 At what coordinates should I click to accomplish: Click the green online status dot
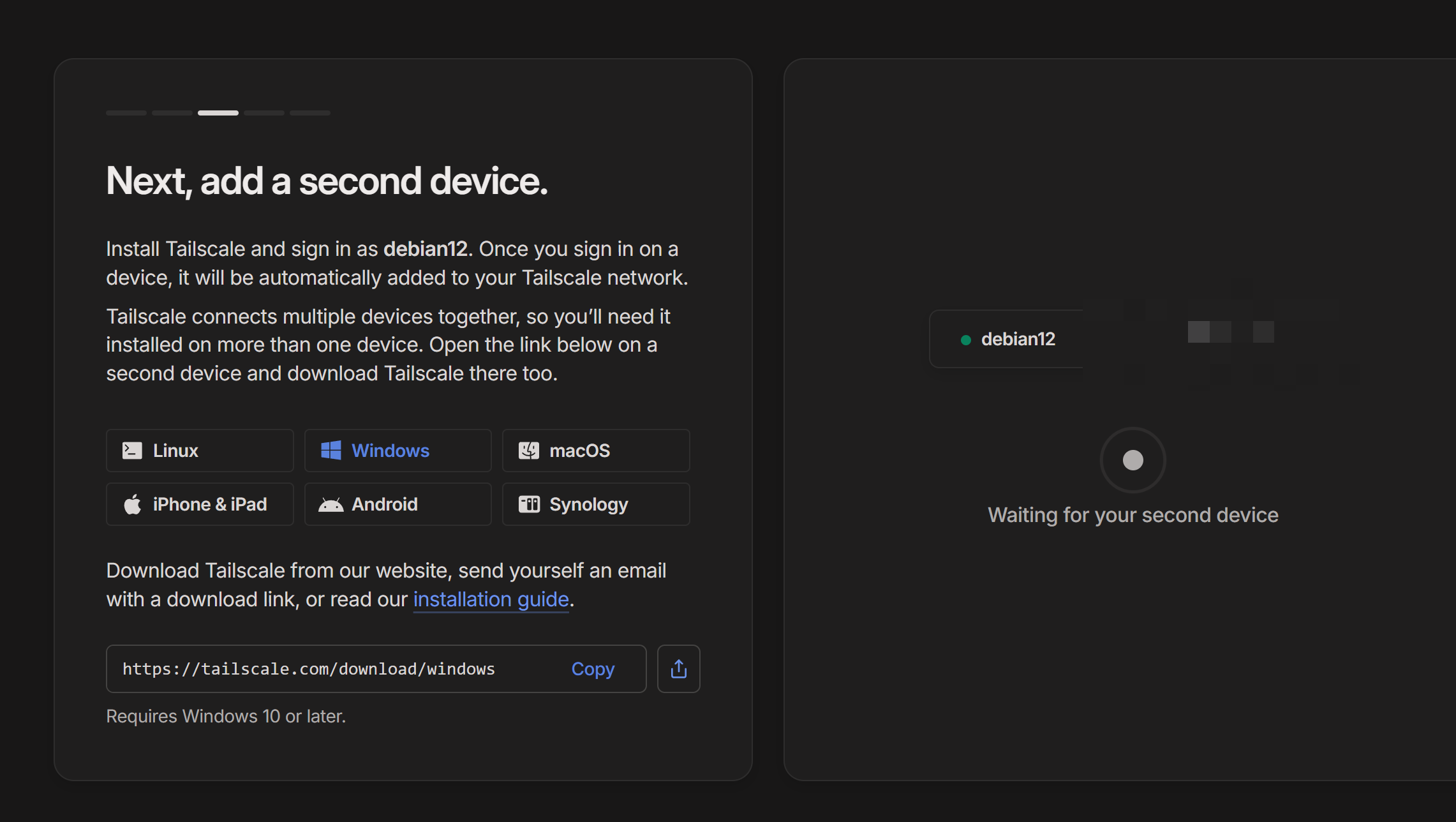click(966, 340)
